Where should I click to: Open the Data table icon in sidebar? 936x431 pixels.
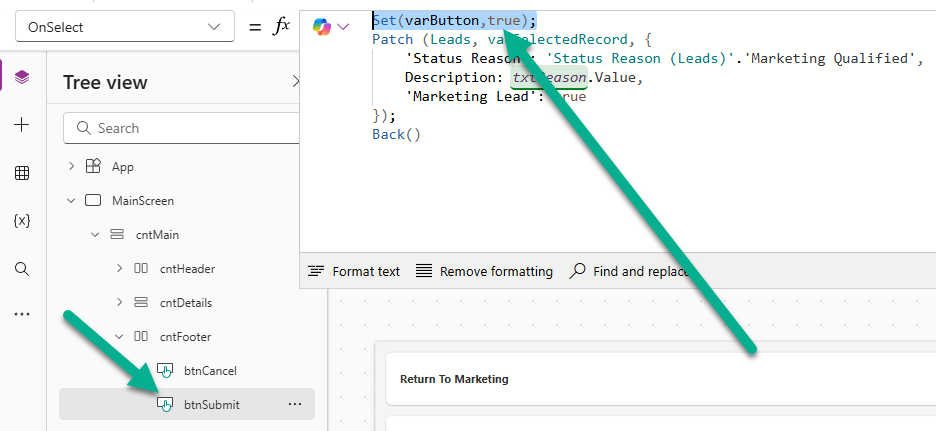[x=22, y=173]
